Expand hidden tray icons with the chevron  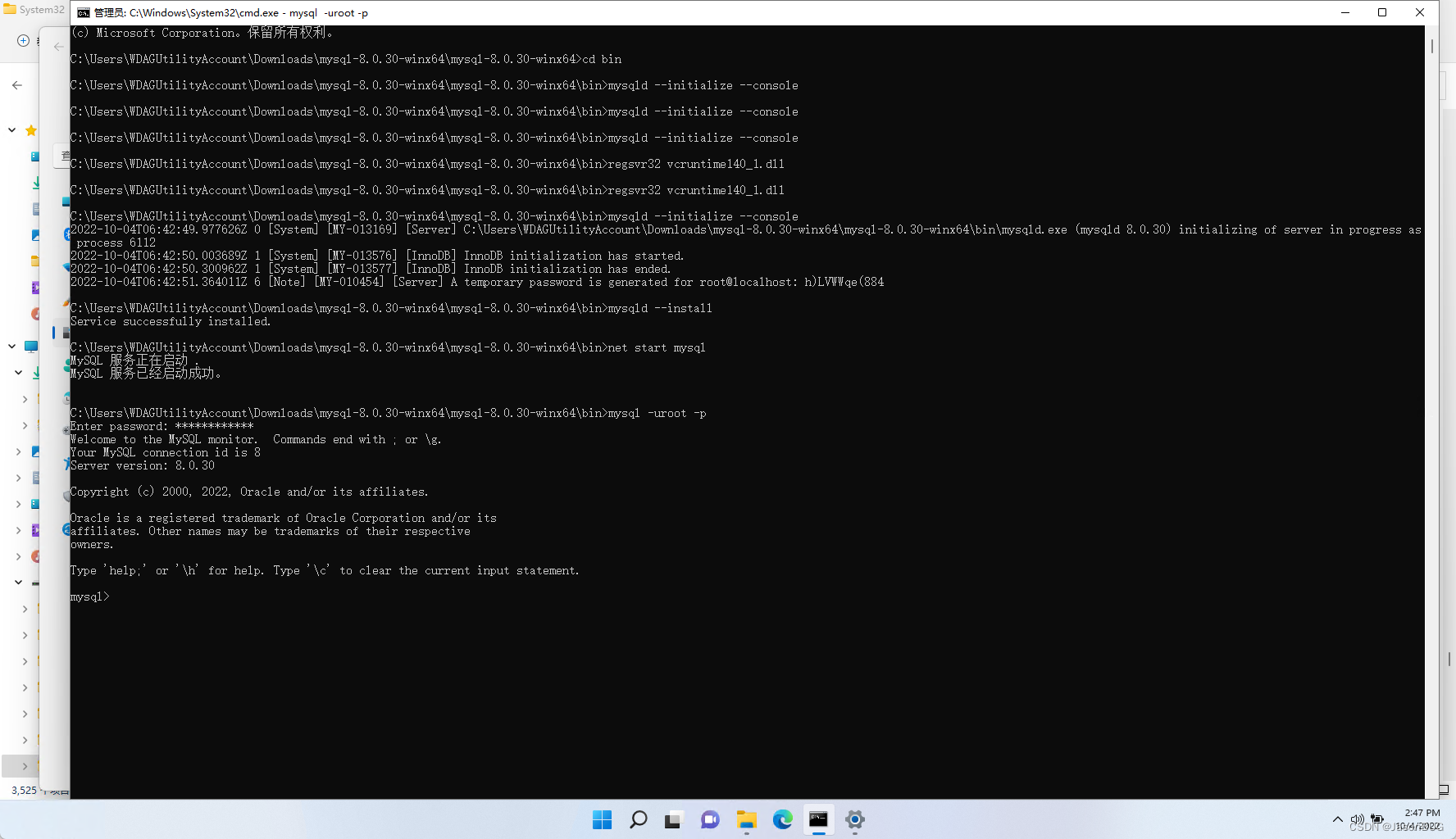pos(1337,819)
